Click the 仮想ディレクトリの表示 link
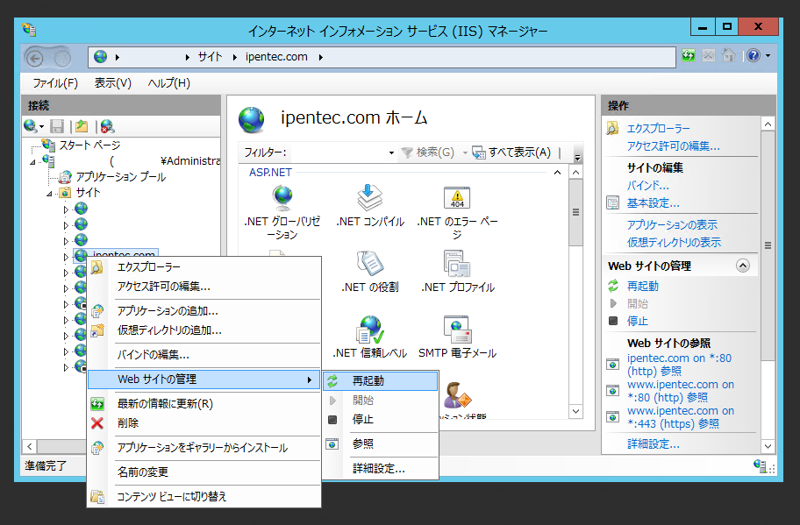Screen dimensions: 800x525 674,242
